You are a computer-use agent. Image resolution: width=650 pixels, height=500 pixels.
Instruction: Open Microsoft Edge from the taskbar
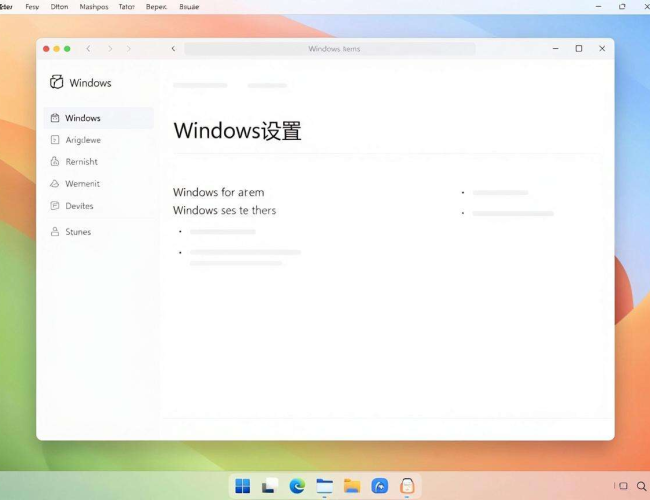tap(297, 485)
